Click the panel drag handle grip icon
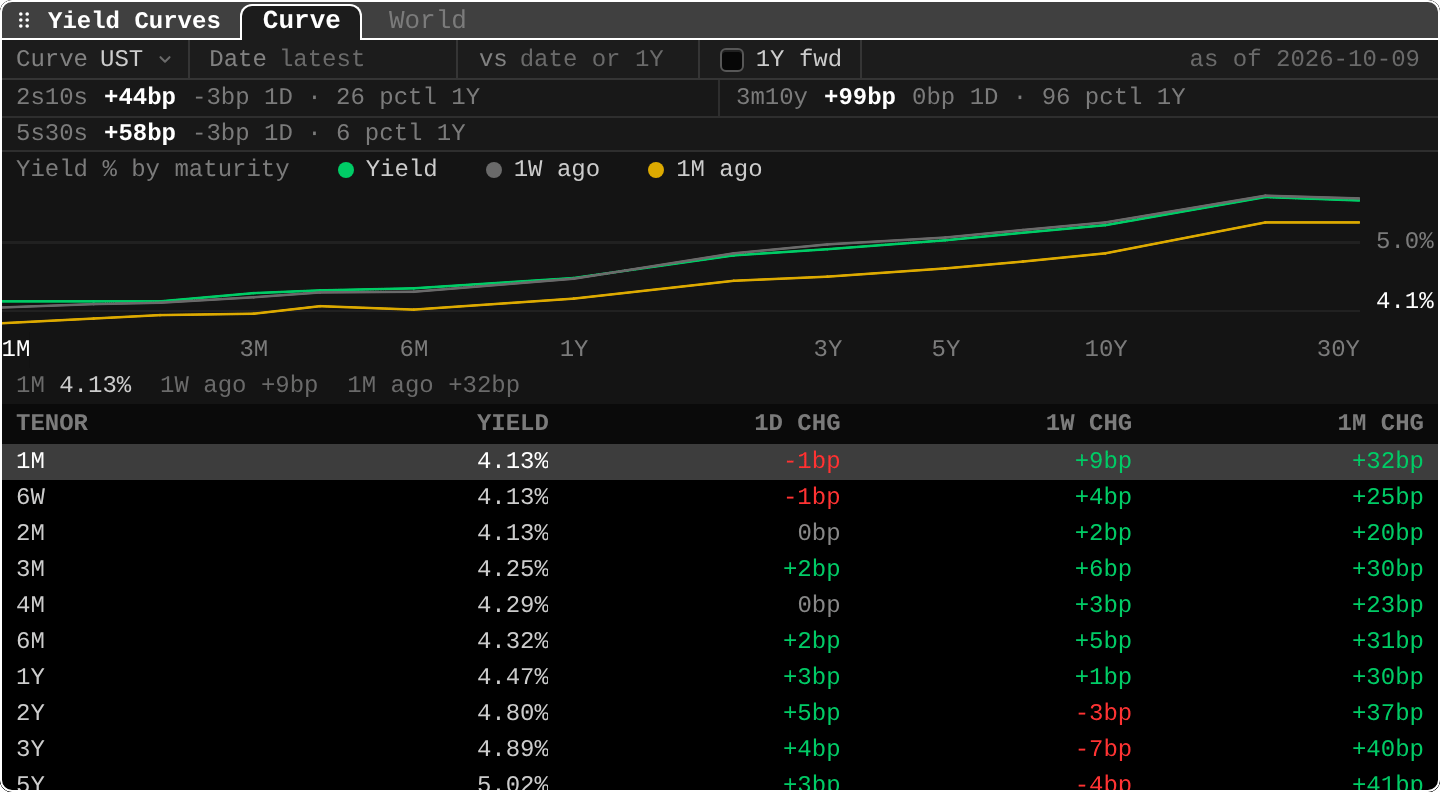This screenshot has height=792, width=1440. (x=24, y=20)
